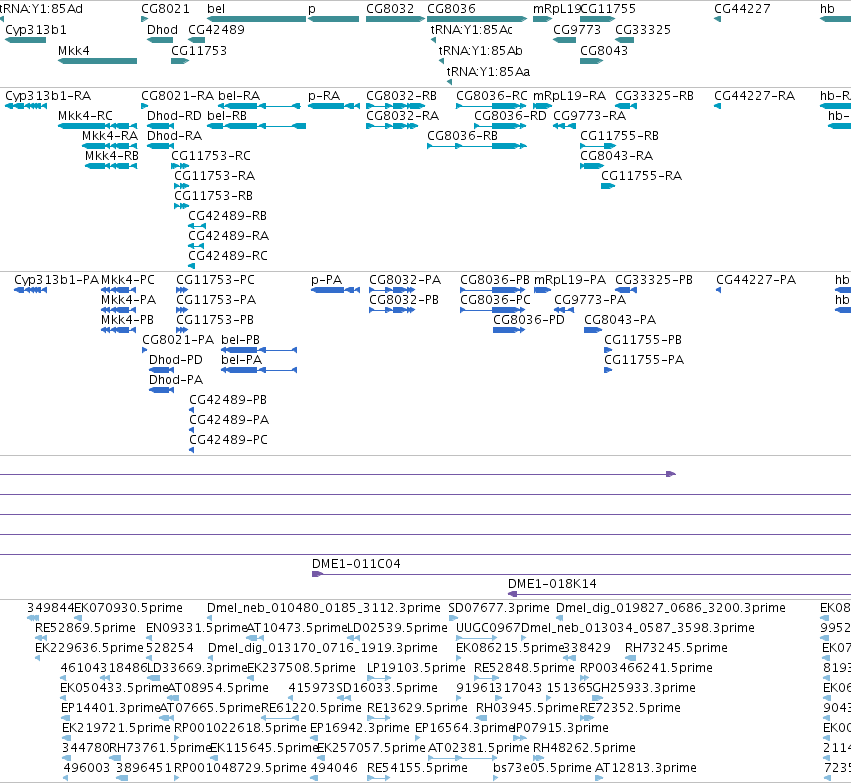Click the CG11753-RC transcript label
The width and height of the screenshot is (851, 783).
[x=211, y=156]
